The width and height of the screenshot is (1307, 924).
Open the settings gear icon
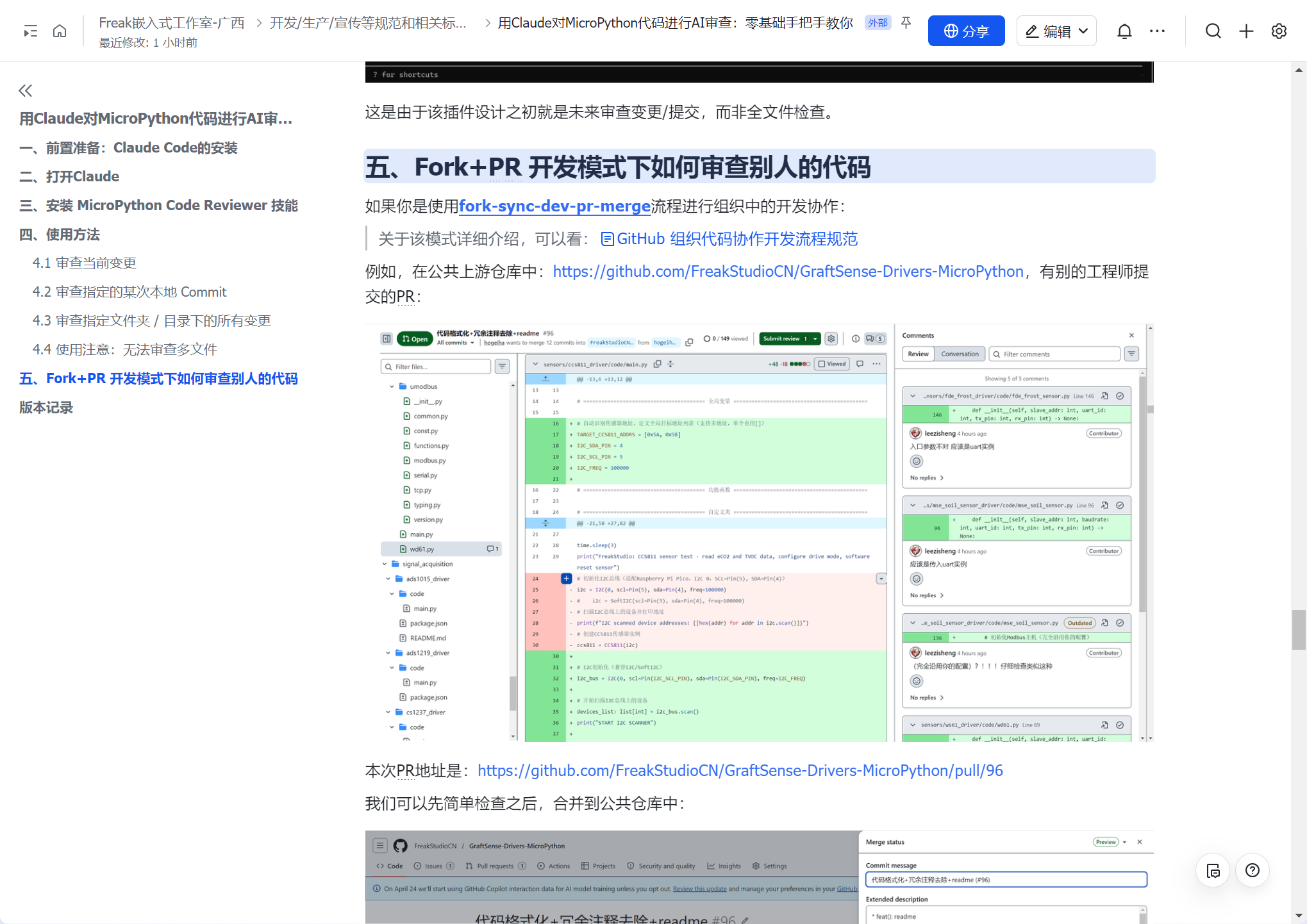(1279, 31)
